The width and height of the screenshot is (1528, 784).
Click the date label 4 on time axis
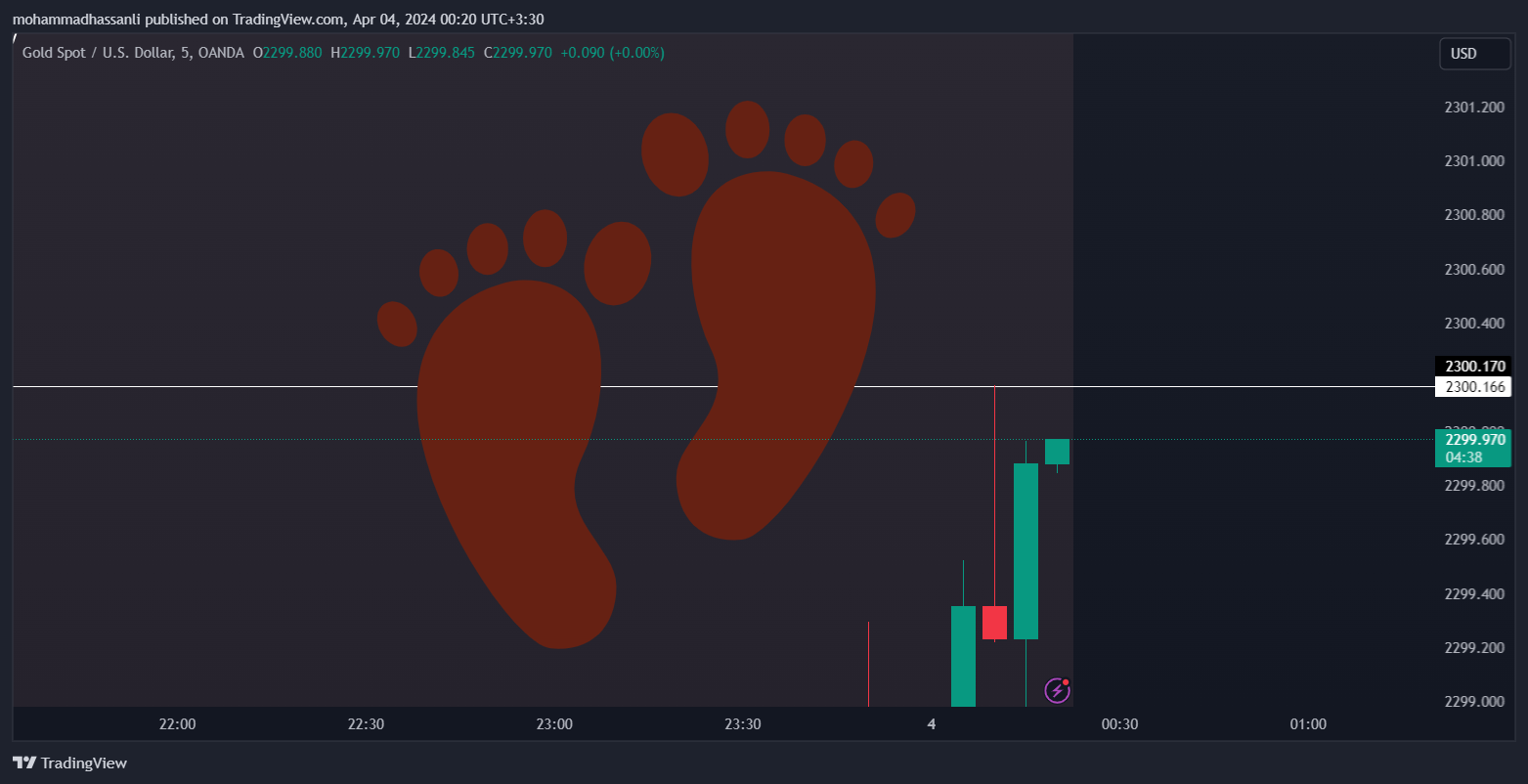pos(932,724)
